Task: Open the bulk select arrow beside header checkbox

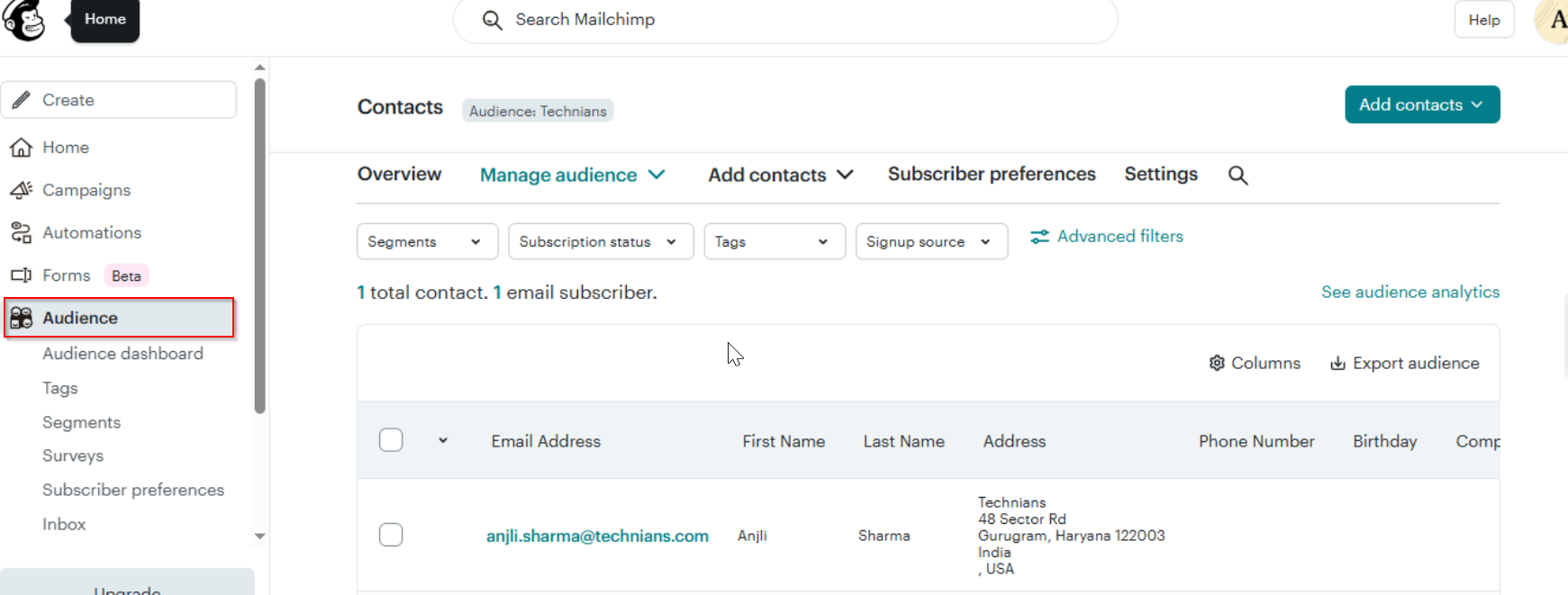Action: point(443,440)
